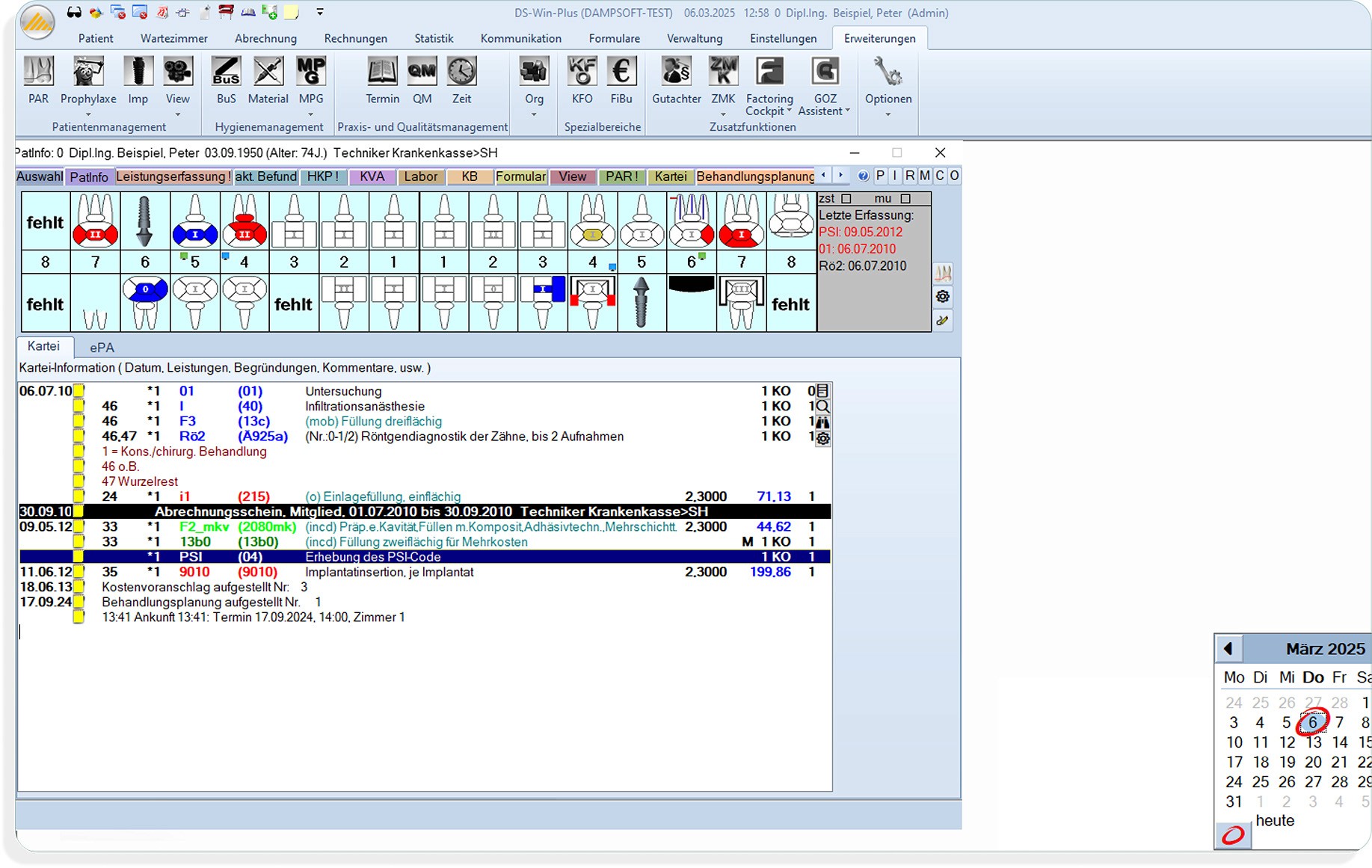
Task: Toggle yellow marker on the Kostenvoranschlag row
Action: [79, 587]
